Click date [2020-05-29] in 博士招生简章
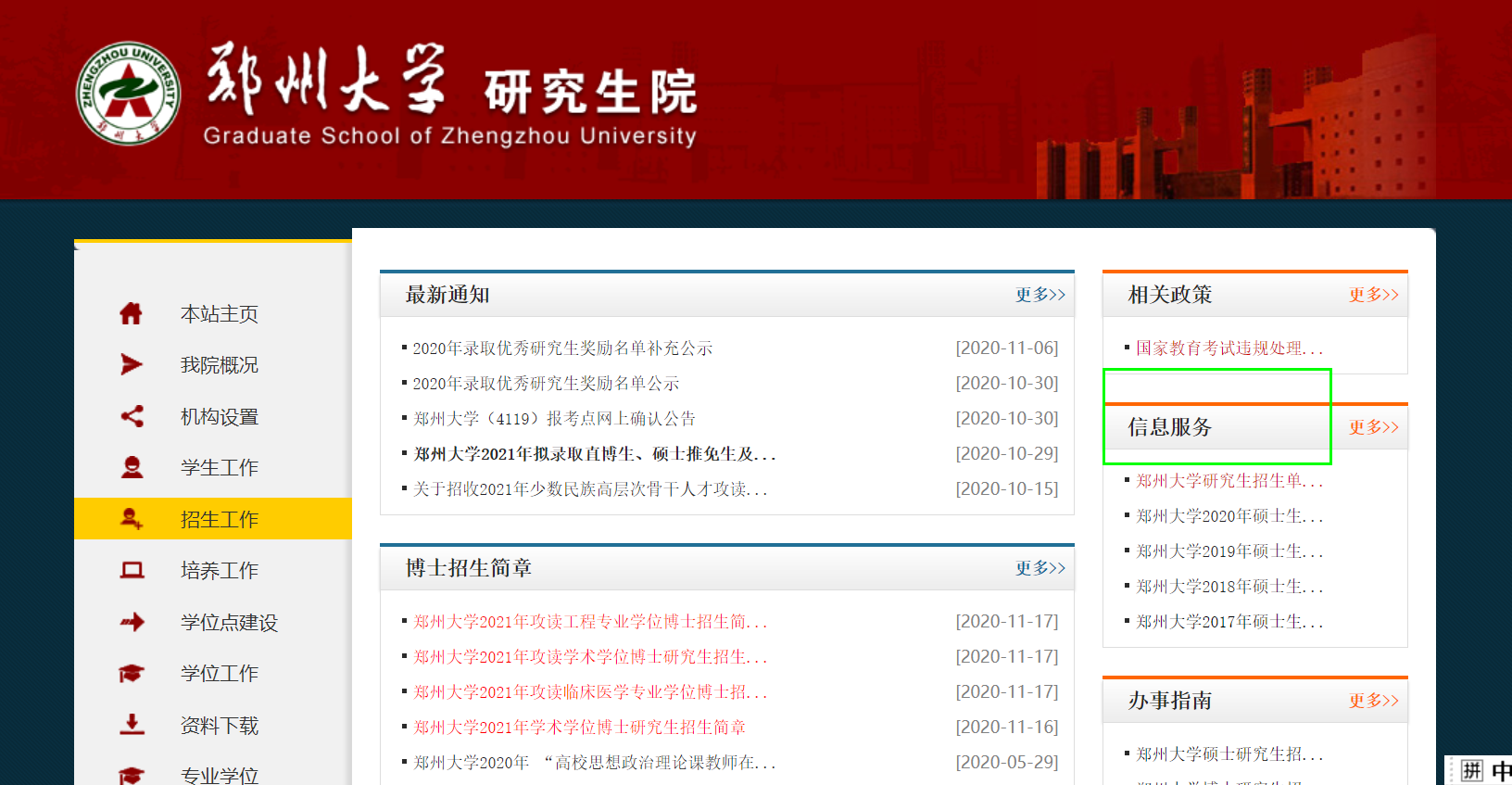This screenshot has width=1512, height=785. (x=1007, y=763)
